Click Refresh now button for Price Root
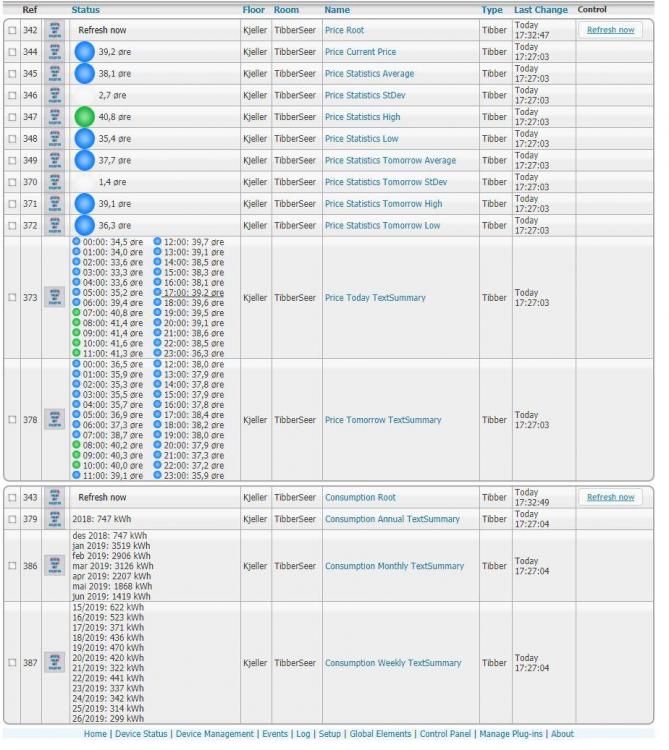The image size is (669, 750). pyautogui.click(x=610, y=30)
